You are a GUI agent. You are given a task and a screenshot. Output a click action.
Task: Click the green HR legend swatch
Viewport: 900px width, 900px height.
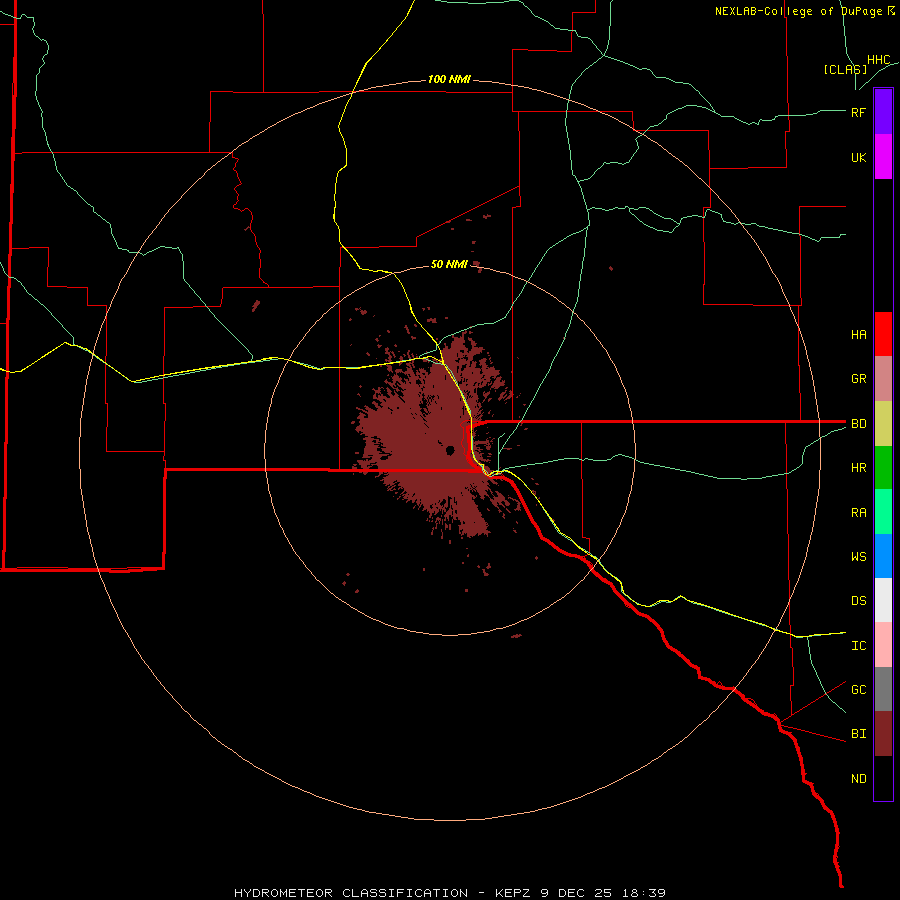(883, 468)
